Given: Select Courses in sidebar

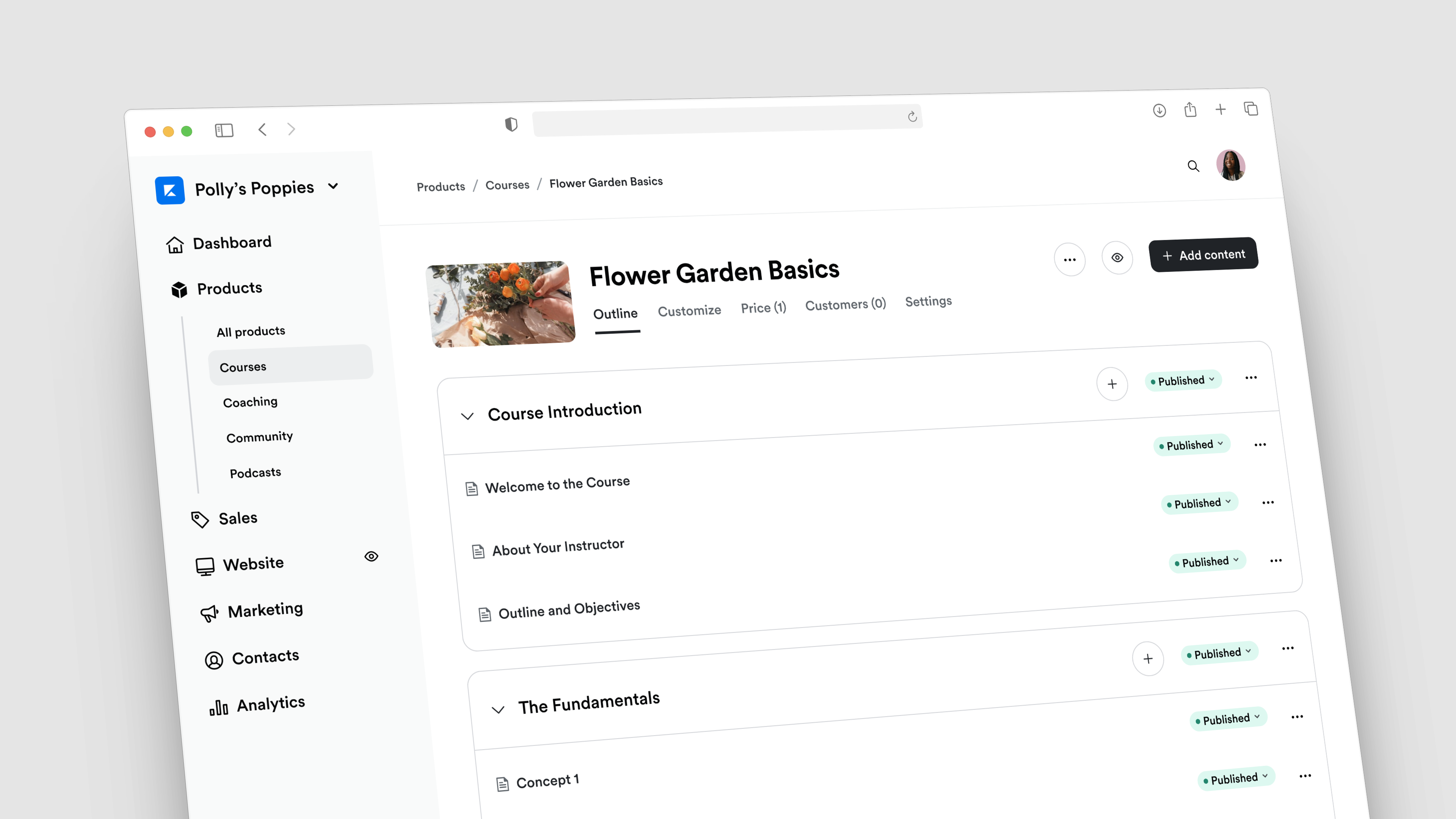Looking at the screenshot, I should [290, 364].
